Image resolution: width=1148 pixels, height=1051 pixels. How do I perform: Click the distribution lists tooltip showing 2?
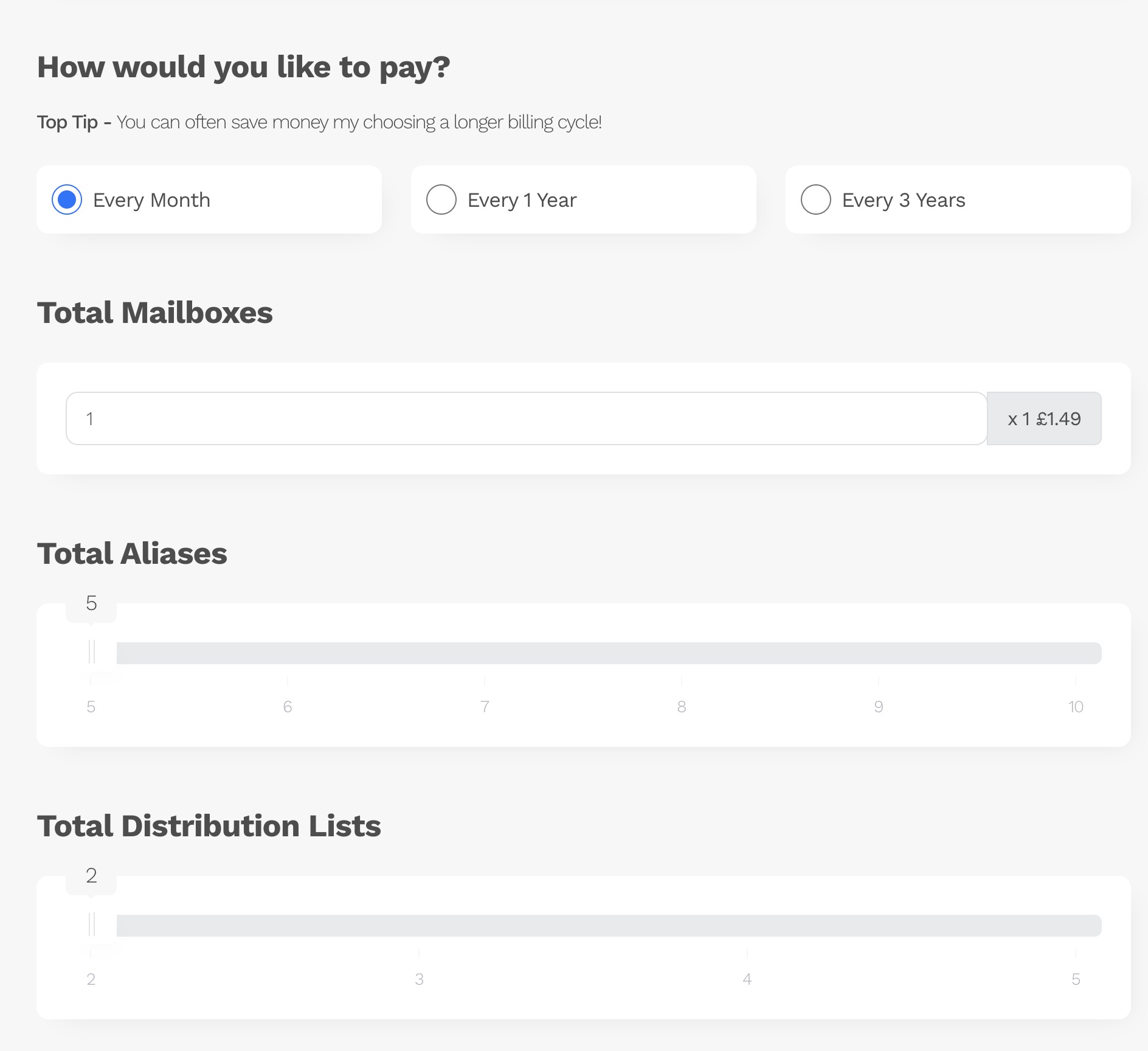tap(91, 876)
